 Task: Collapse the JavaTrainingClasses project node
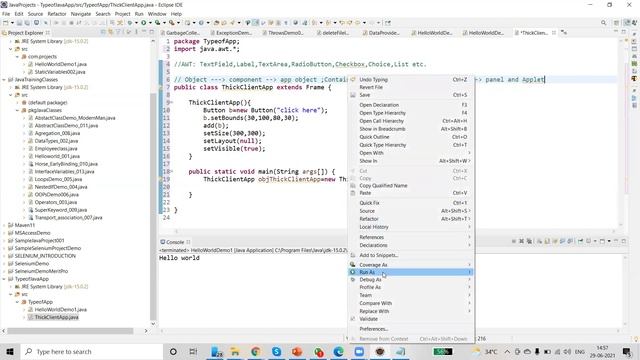(4, 80)
